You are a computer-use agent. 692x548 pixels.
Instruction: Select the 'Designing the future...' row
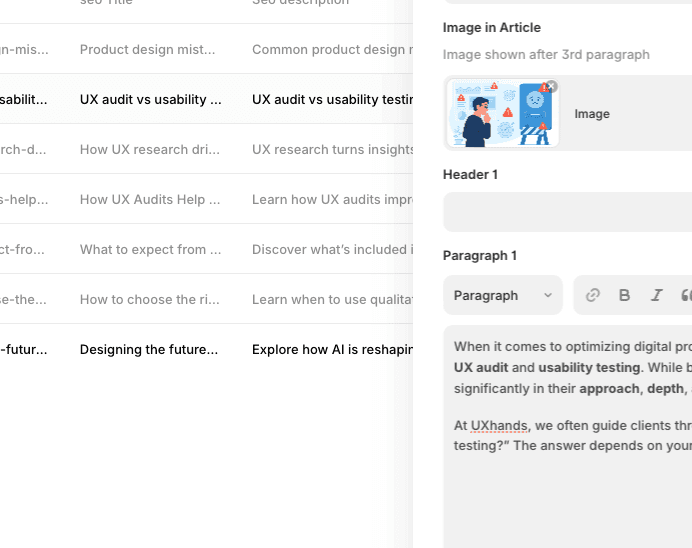point(150,350)
